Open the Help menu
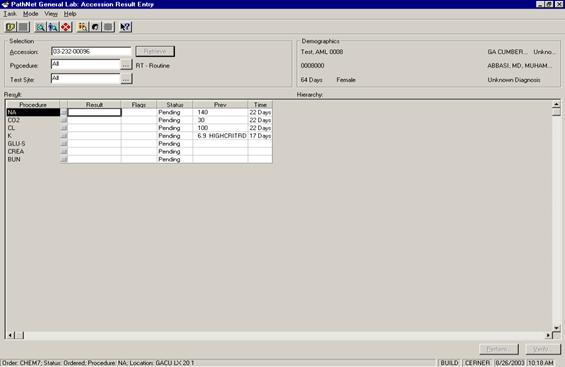The height and width of the screenshot is (367, 565). tap(70, 14)
